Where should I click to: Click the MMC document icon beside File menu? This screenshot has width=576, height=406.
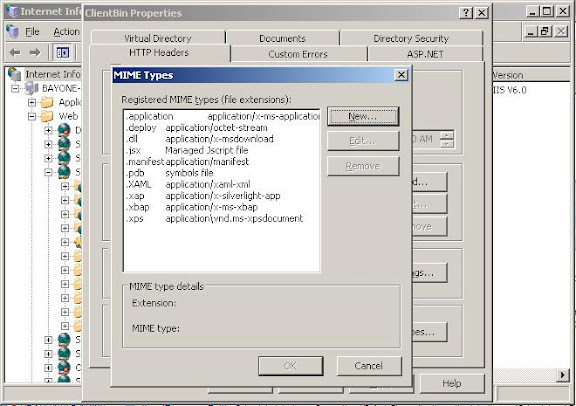[12, 32]
